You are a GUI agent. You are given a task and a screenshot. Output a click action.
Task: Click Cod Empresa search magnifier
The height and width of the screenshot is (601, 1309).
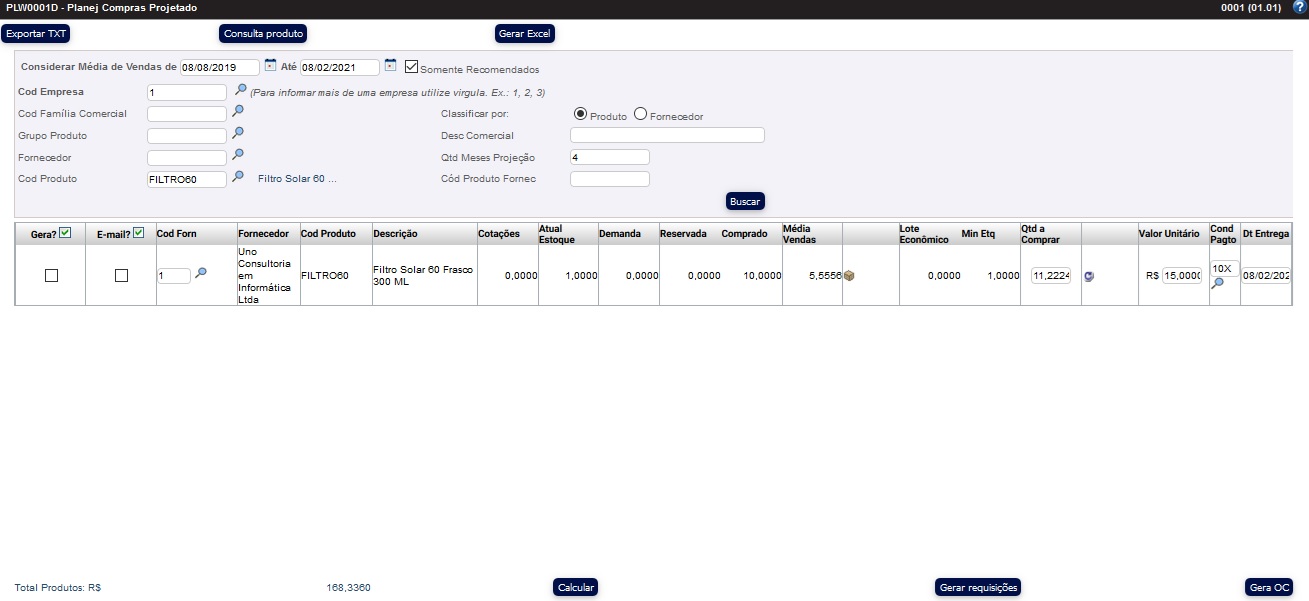(240, 90)
